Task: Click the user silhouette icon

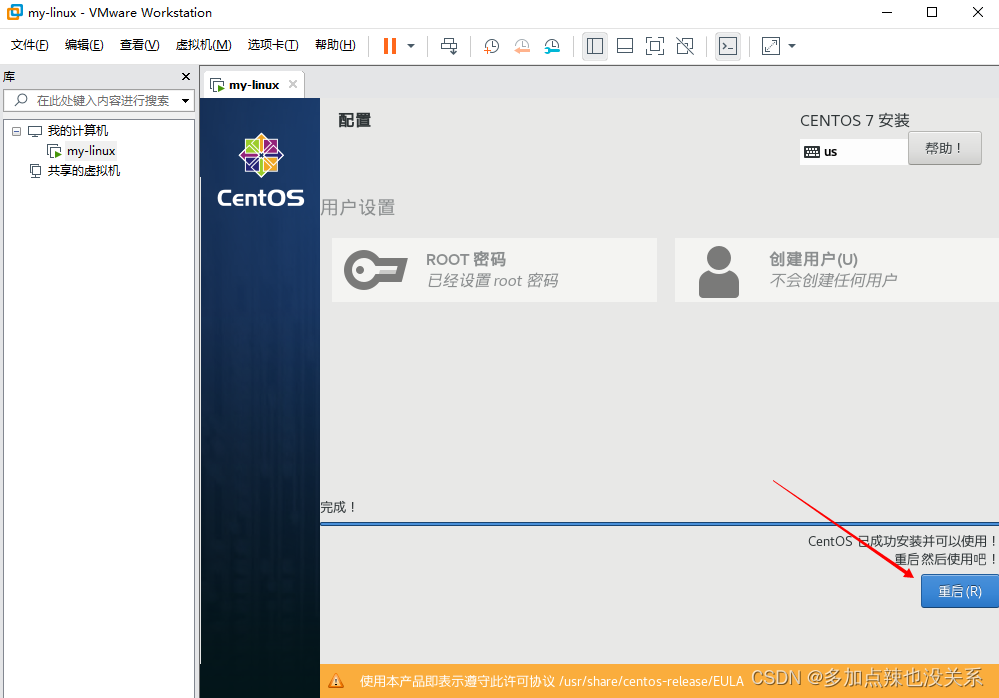Action: 719,272
